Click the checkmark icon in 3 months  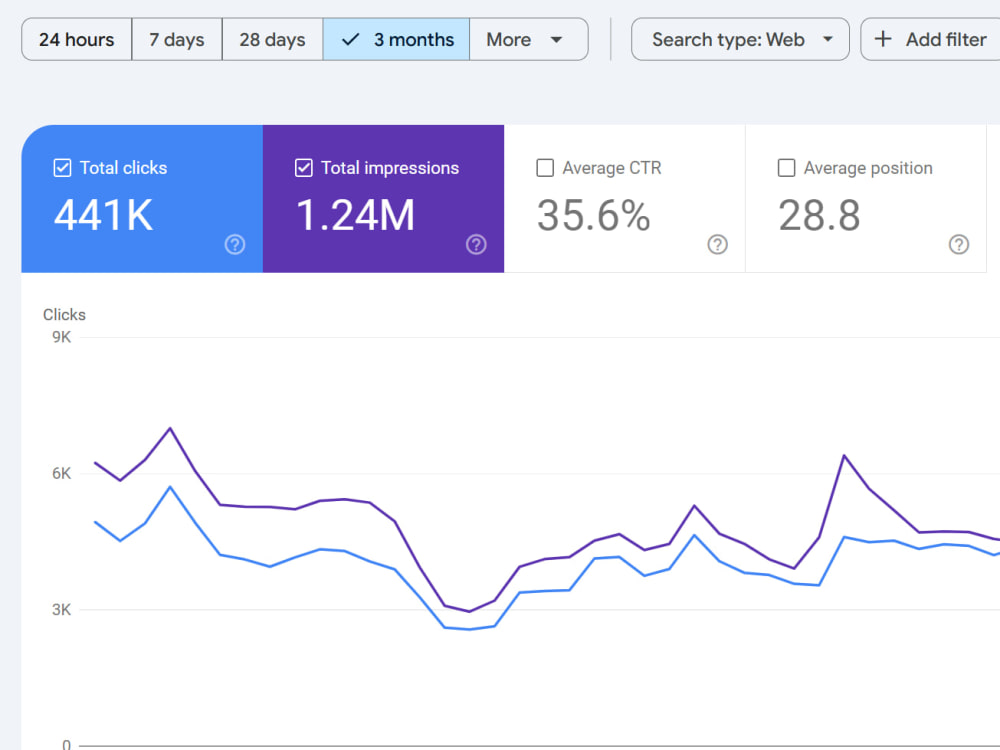350,40
